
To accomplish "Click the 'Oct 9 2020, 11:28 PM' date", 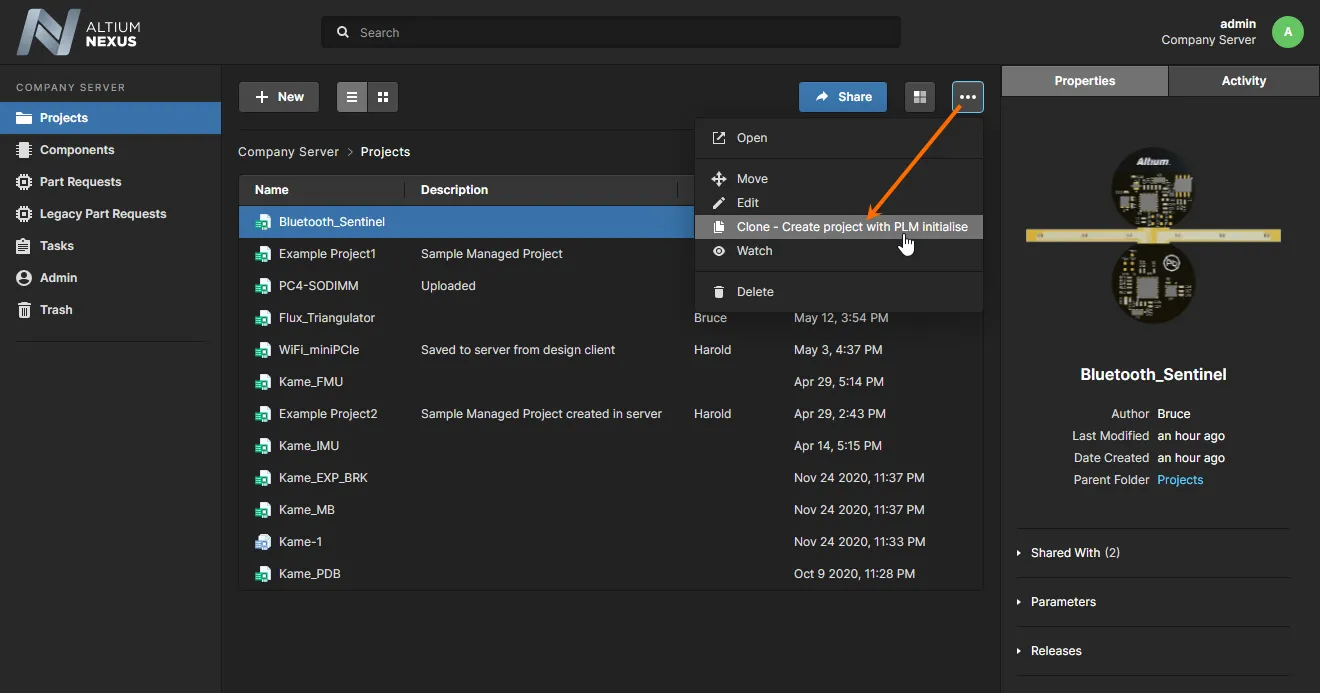I will coord(854,574).
